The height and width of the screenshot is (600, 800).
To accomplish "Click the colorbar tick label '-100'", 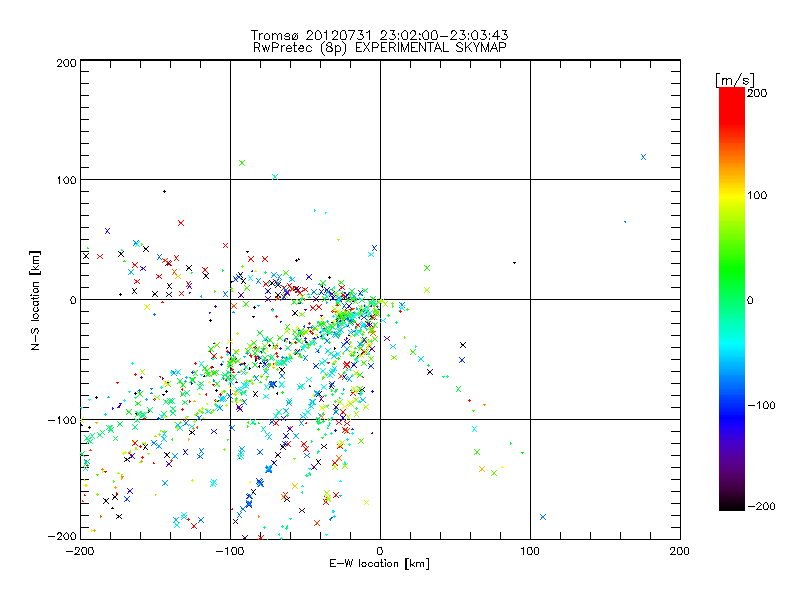I will (x=761, y=406).
